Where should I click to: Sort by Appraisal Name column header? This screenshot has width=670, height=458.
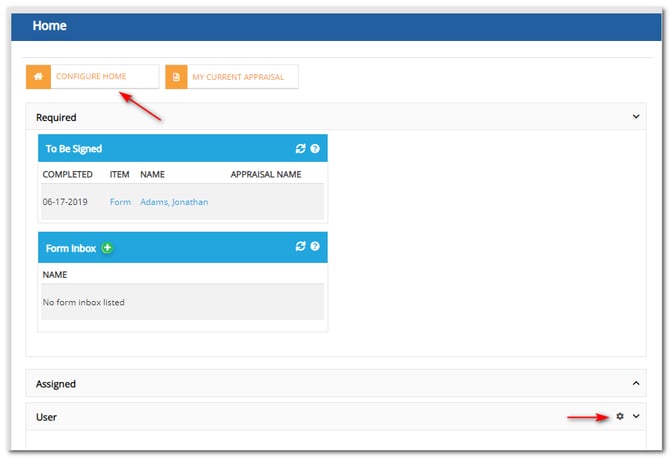265,174
